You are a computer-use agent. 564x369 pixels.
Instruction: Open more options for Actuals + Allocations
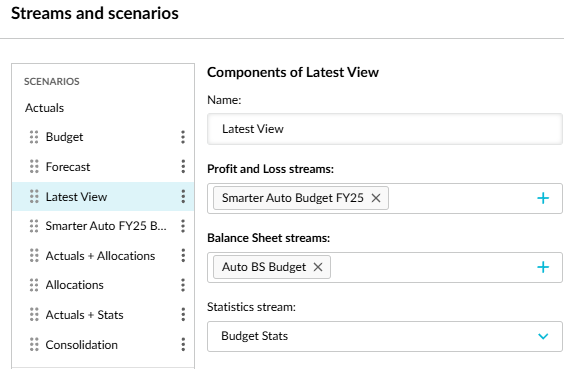(183, 256)
